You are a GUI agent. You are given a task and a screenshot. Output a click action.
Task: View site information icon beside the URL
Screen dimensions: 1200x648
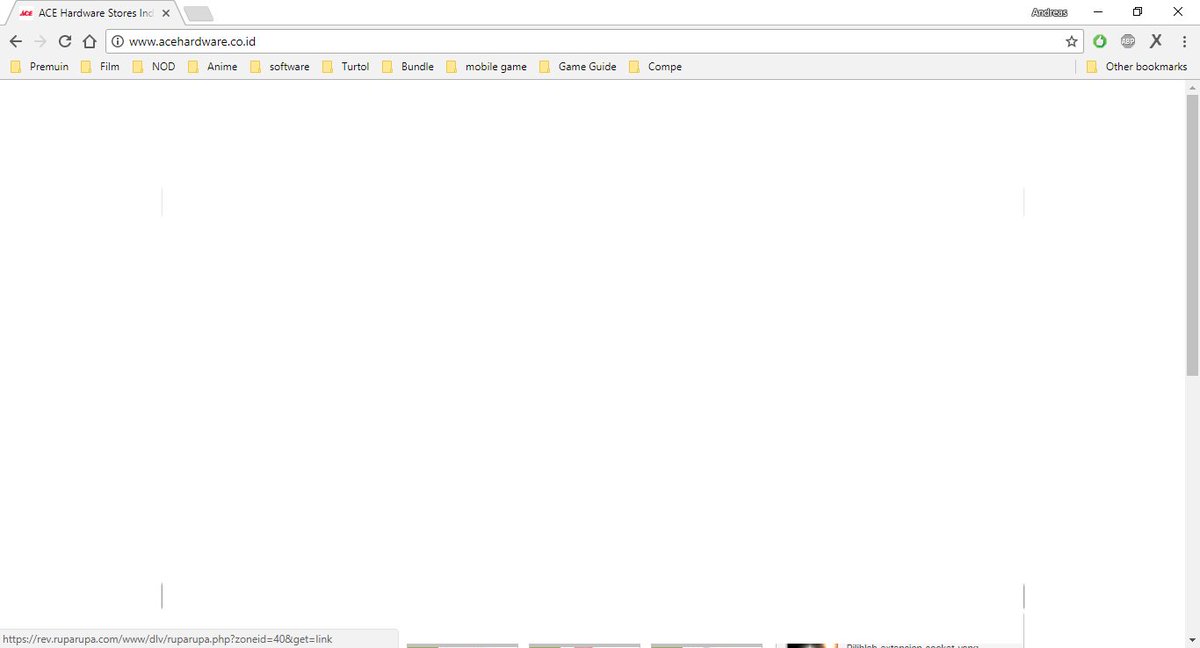[117, 41]
